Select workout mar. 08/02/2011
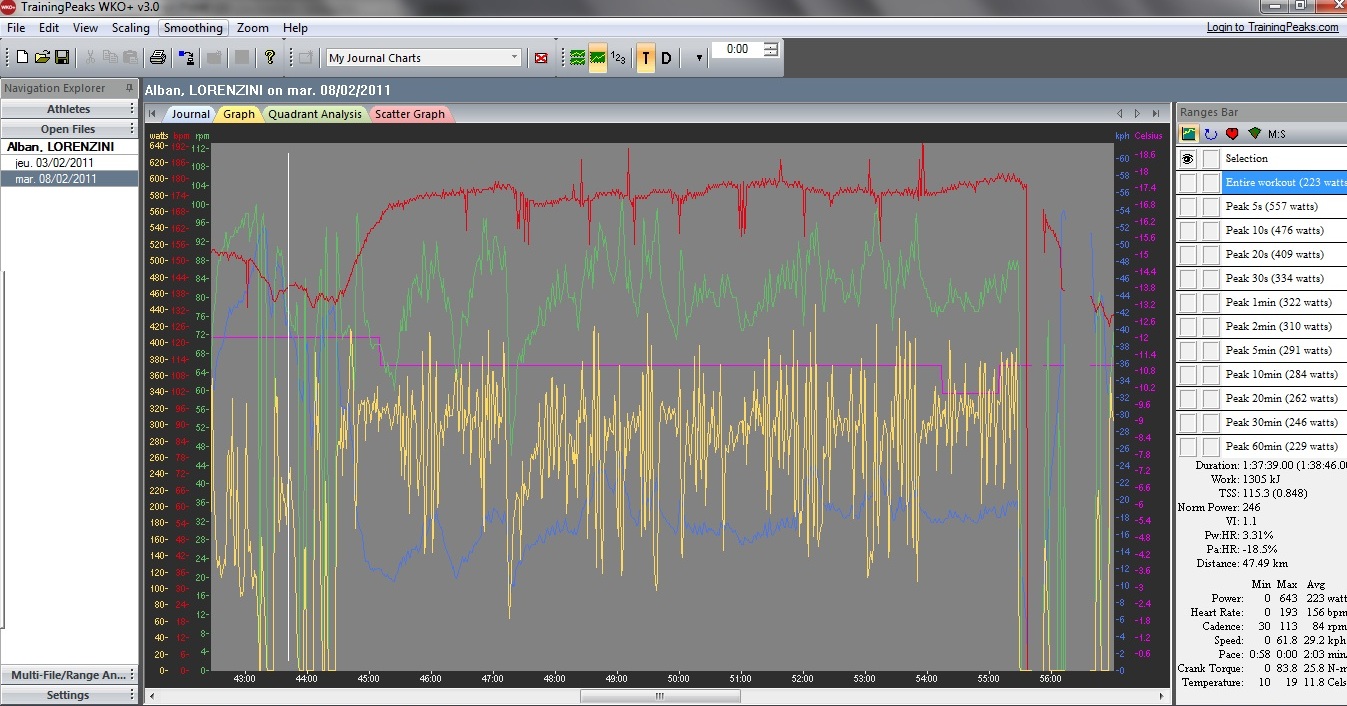The width and height of the screenshot is (1347, 706). point(69,179)
